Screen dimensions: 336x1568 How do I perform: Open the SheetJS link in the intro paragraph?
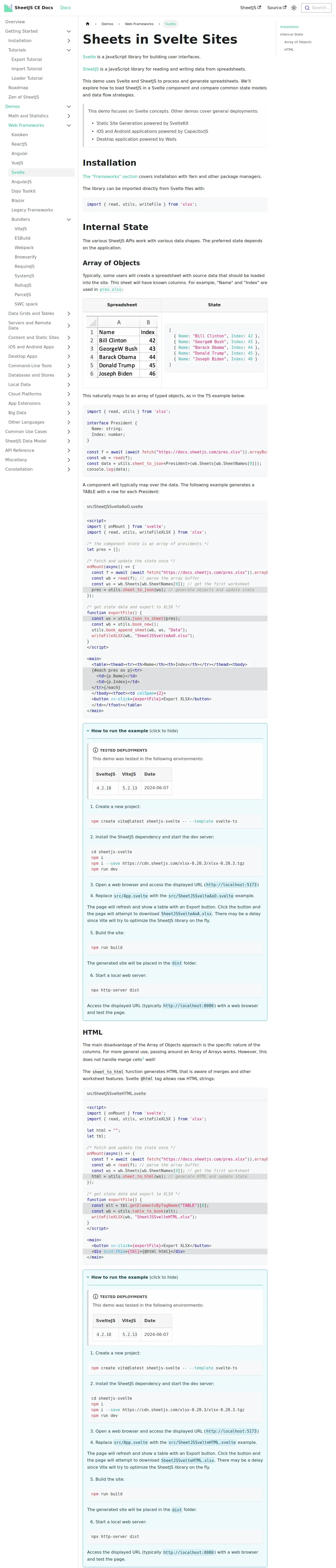pos(90,70)
